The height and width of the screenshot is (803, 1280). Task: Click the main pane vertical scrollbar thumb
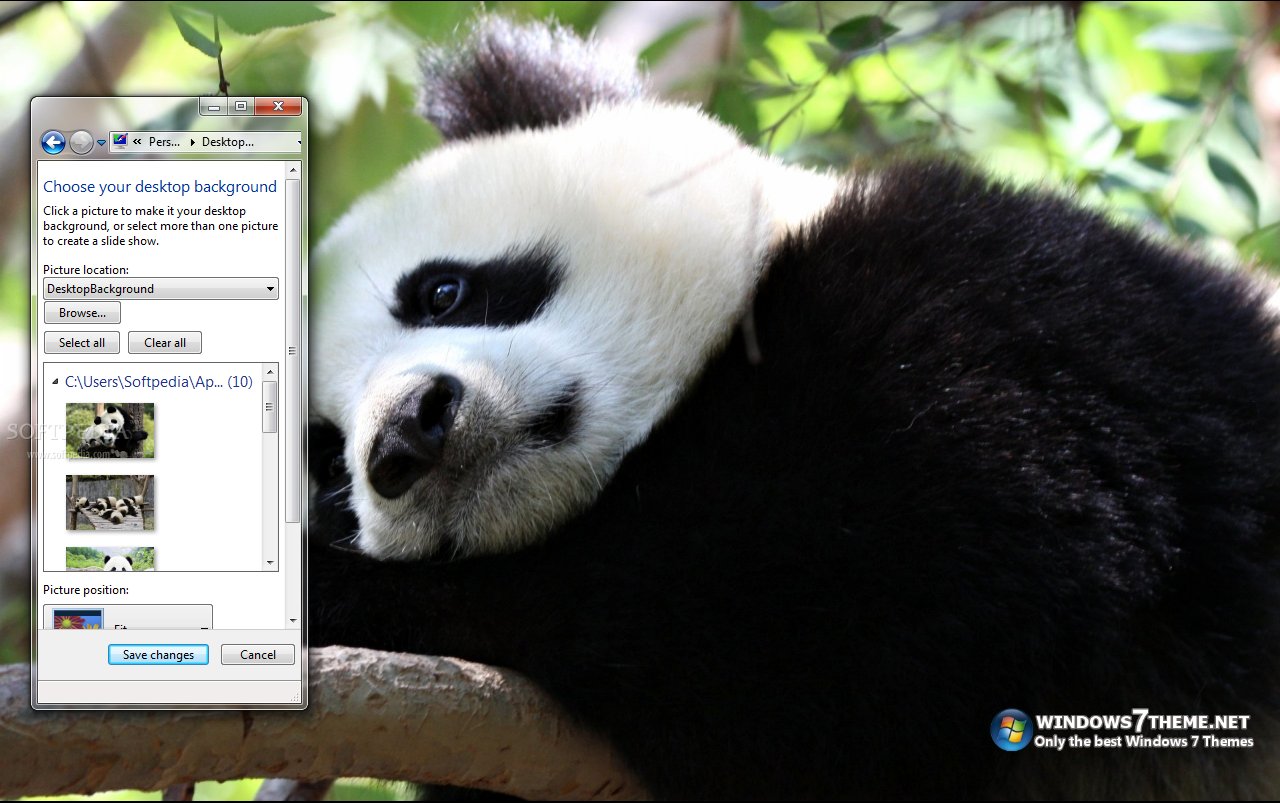coord(292,351)
